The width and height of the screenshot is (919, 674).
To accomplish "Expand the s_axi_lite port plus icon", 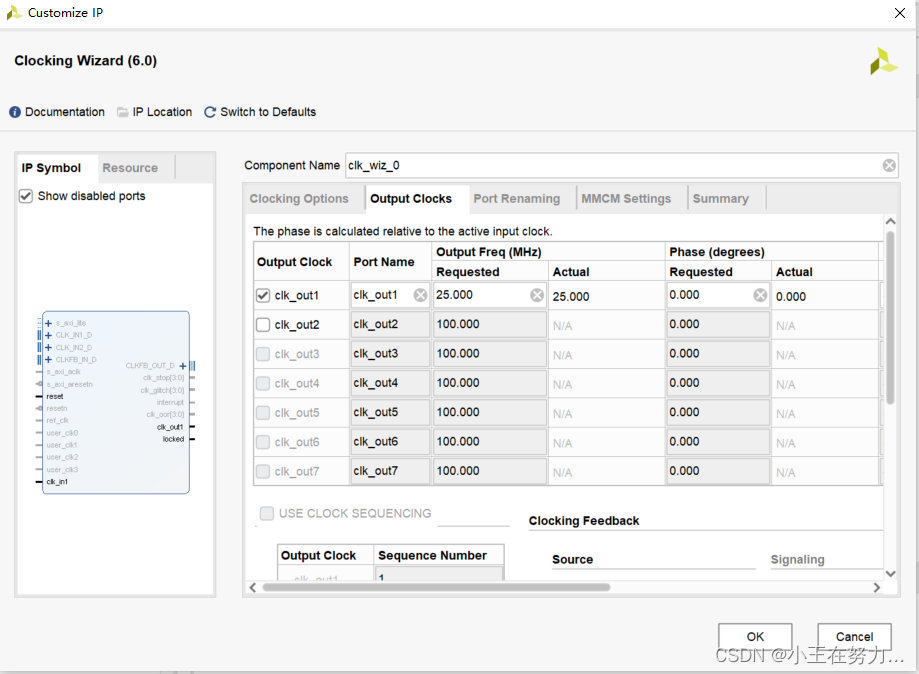I will pyautogui.click(x=49, y=323).
